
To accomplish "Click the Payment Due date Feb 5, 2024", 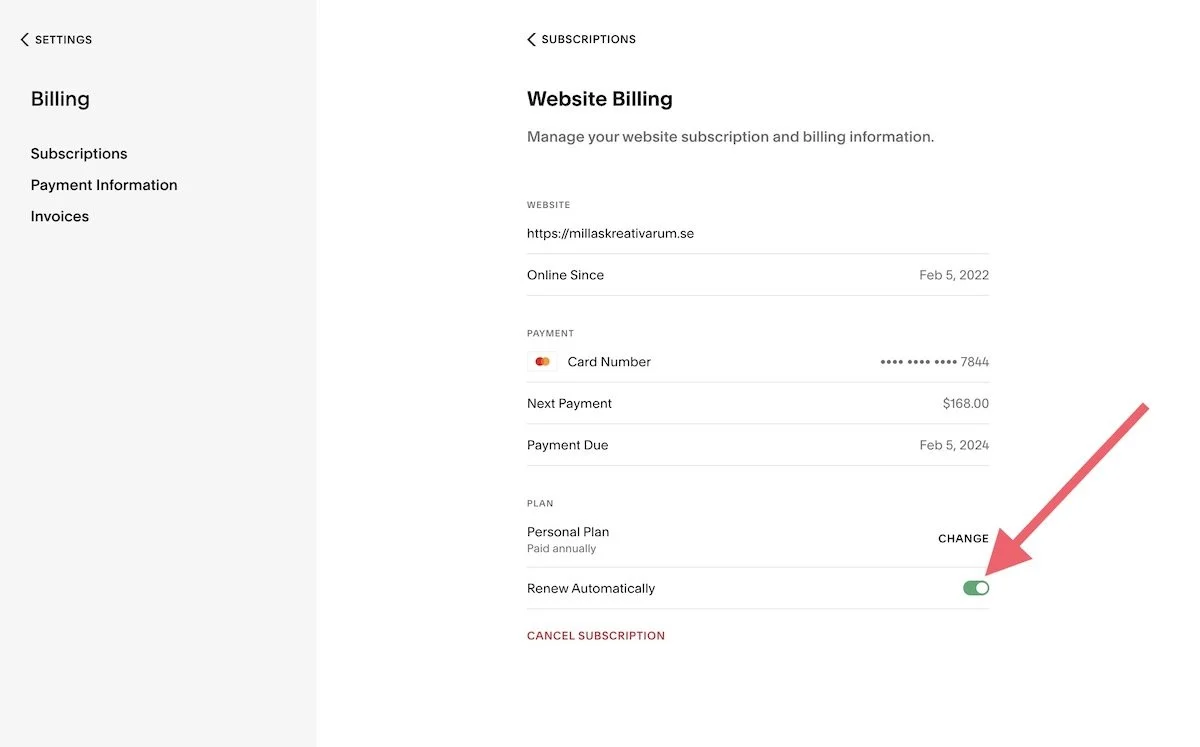I will pyautogui.click(x=954, y=444).
